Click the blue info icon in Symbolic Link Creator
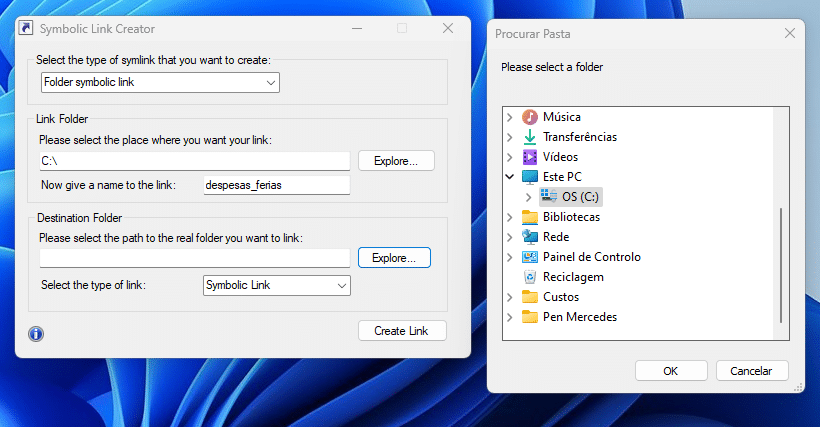This screenshot has width=820, height=427. (36, 333)
